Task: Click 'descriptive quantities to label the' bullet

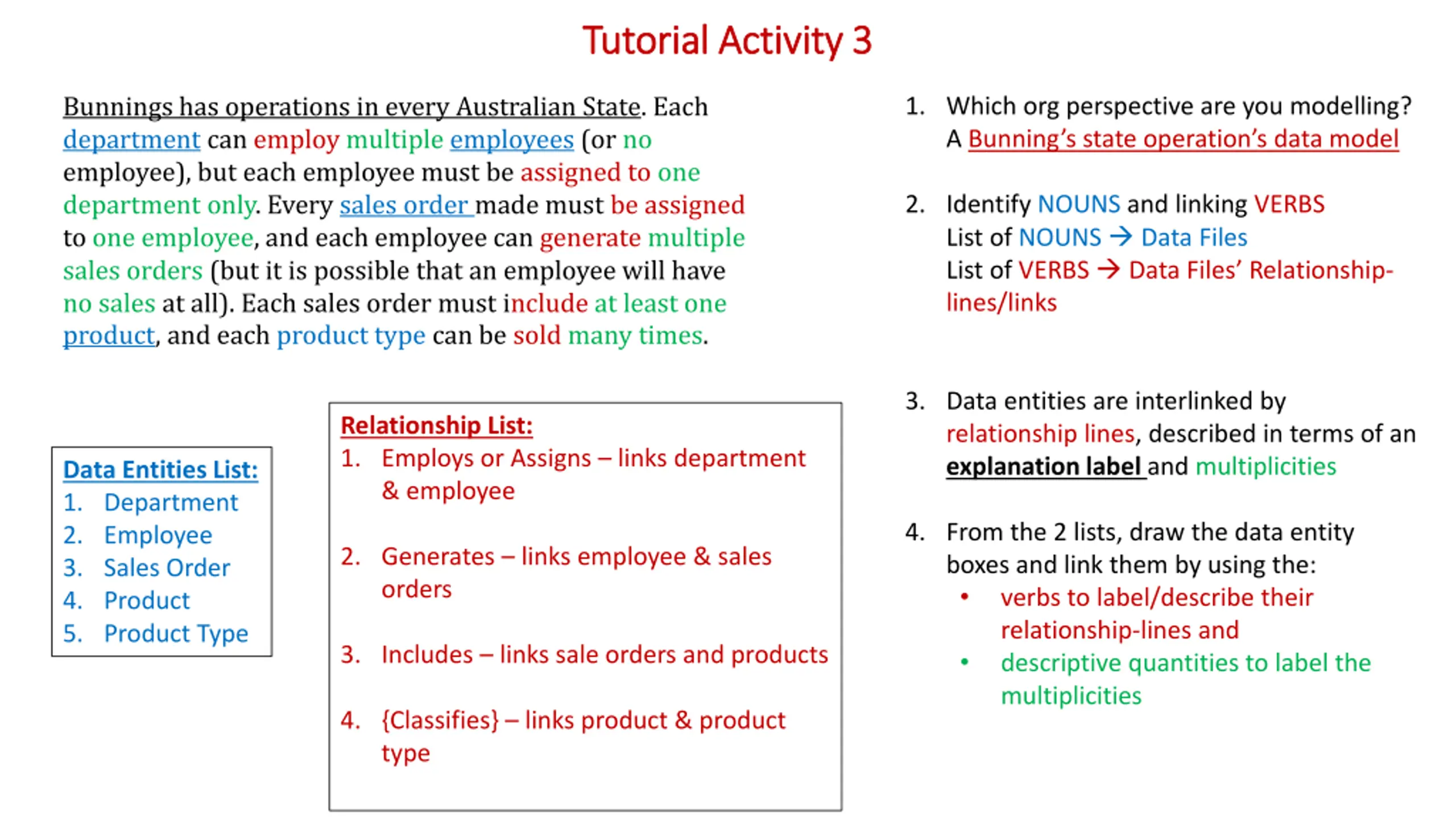Action: coord(1186,664)
